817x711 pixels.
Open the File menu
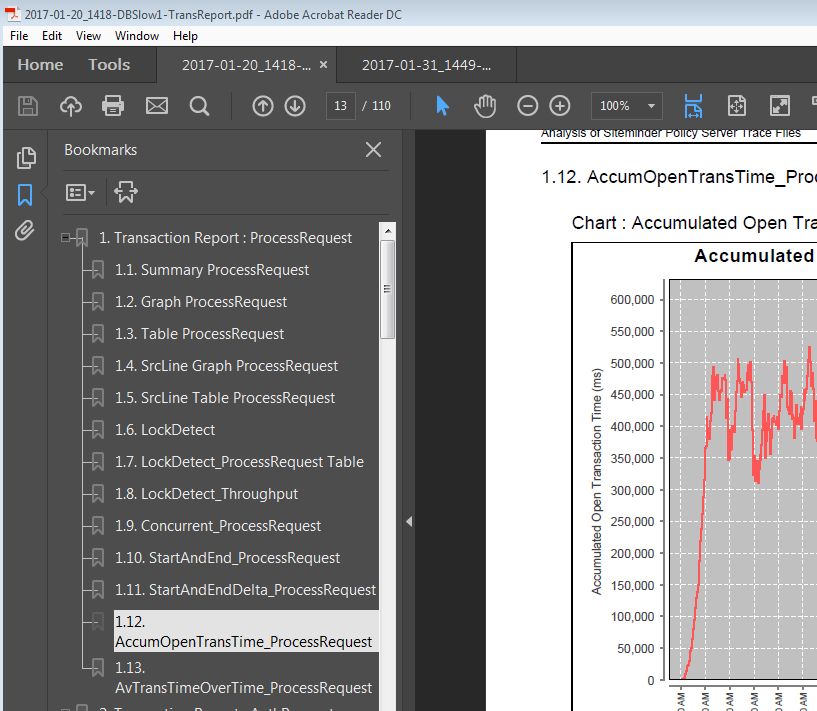[19, 36]
